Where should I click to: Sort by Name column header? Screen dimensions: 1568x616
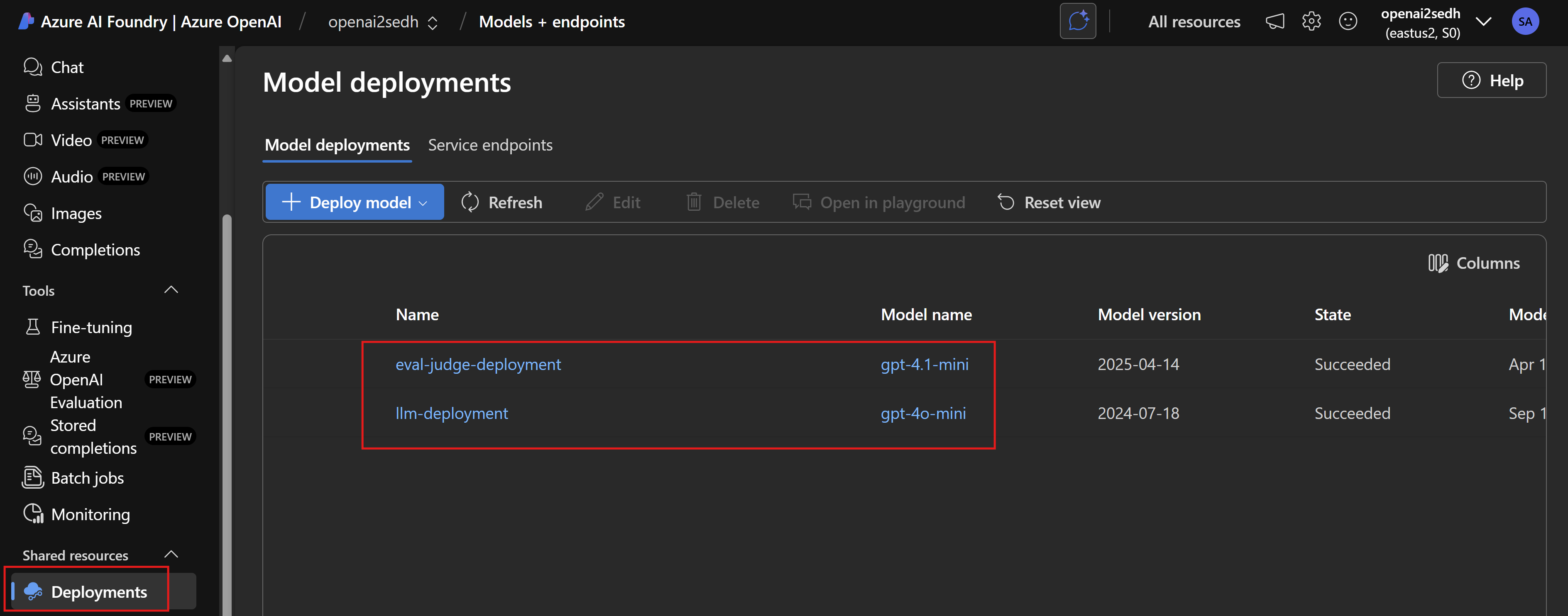click(x=417, y=314)
